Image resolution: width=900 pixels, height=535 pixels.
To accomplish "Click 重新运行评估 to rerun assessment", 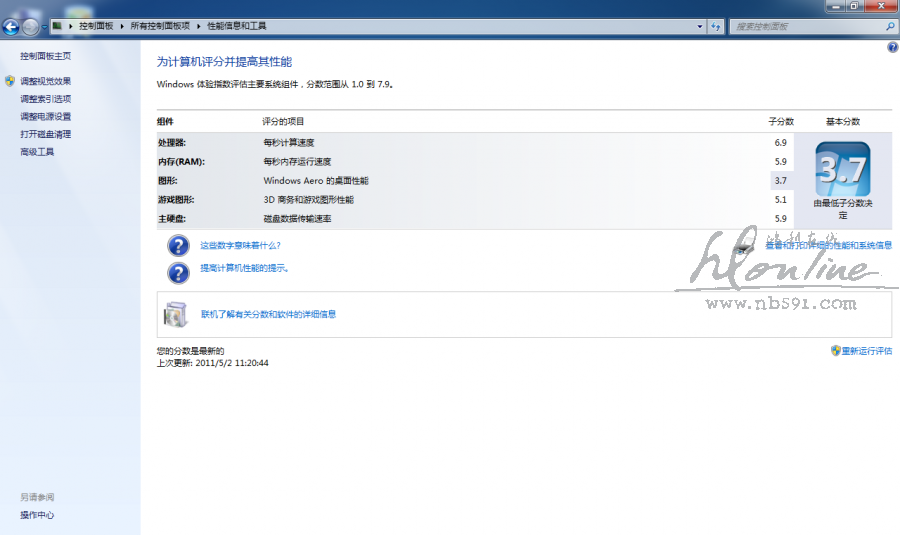I will tap(866, 351).
